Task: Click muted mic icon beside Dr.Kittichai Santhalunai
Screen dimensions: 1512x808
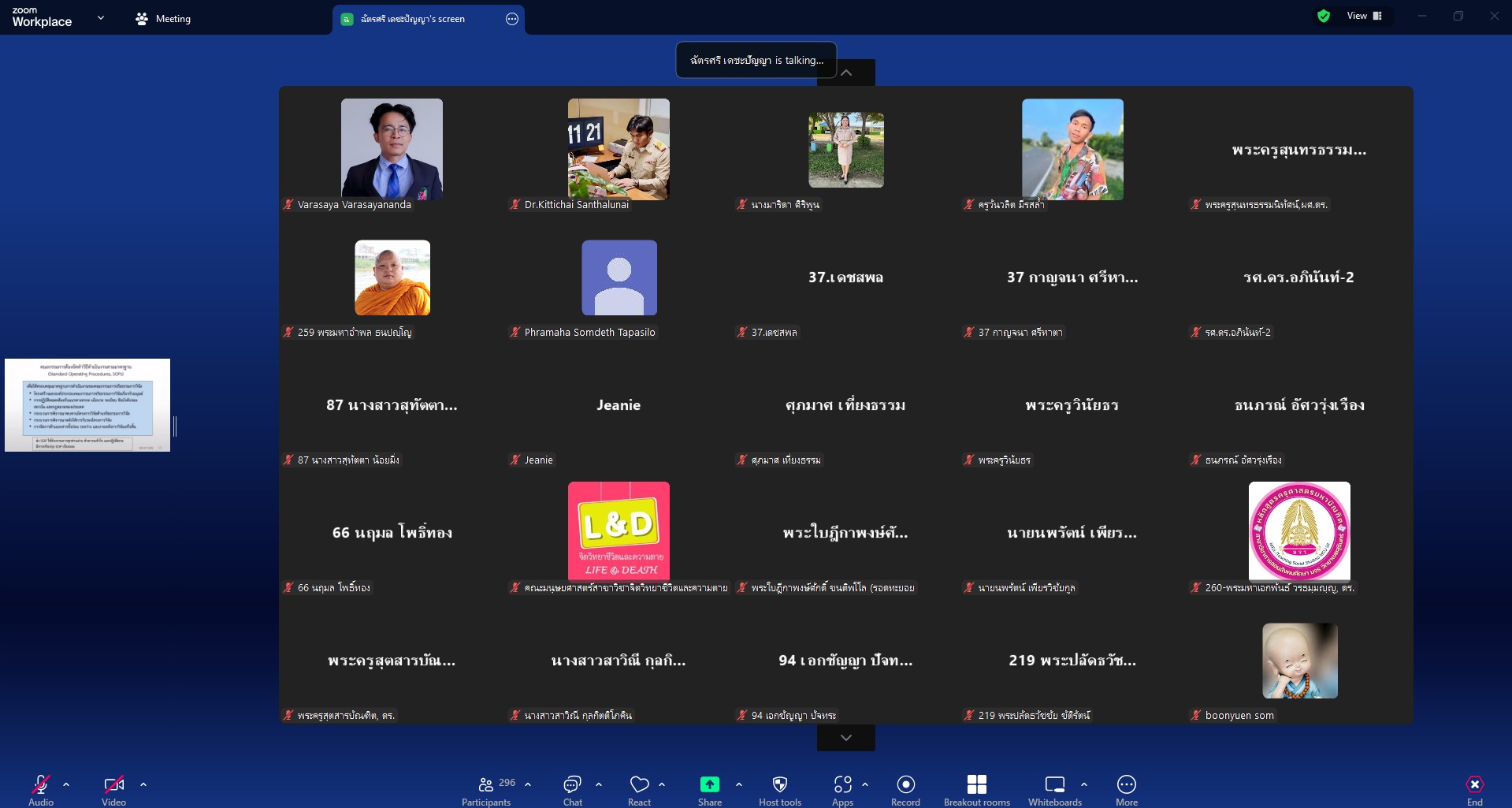Action: pos(515,204)
